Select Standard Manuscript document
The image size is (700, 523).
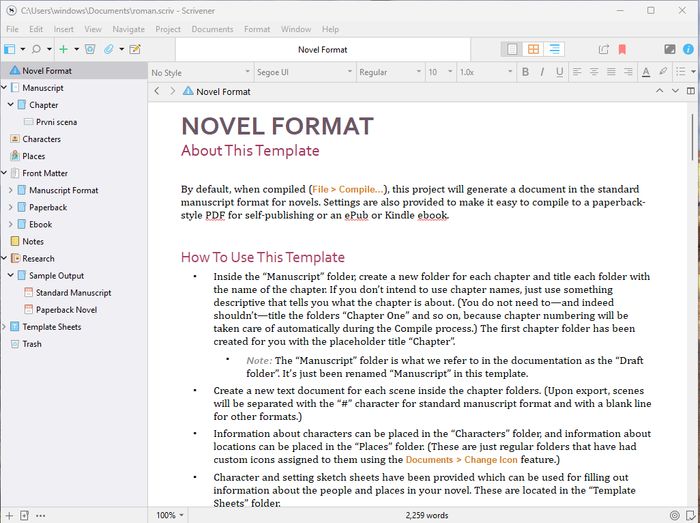(74, 292)
